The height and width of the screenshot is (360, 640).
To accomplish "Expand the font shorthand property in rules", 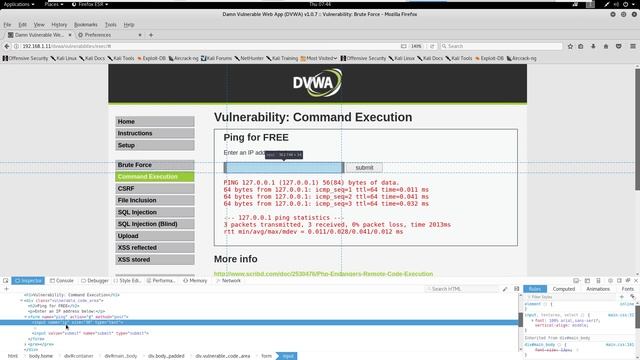I will (x=532, y=320).
